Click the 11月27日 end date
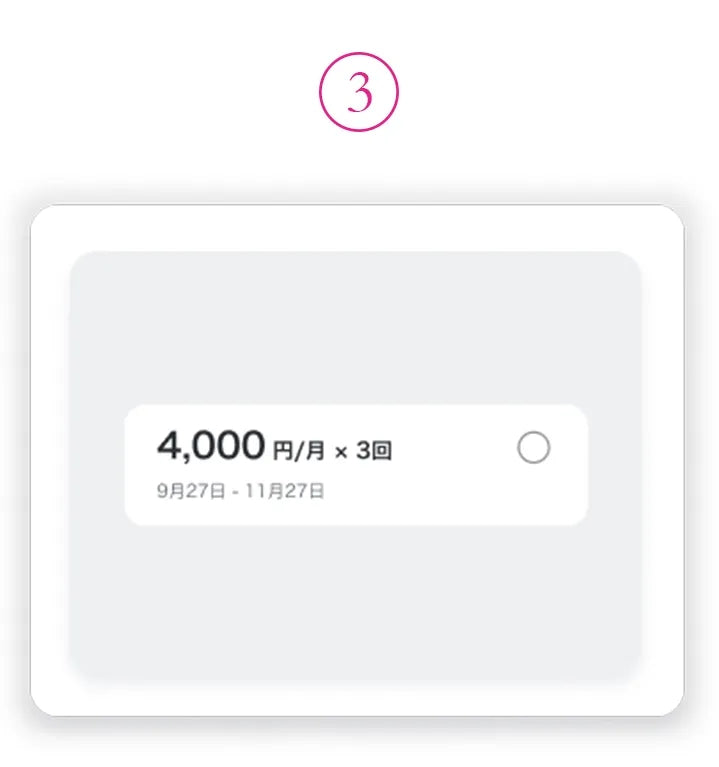Screen dimensions: 719x767 pos(291,491)
